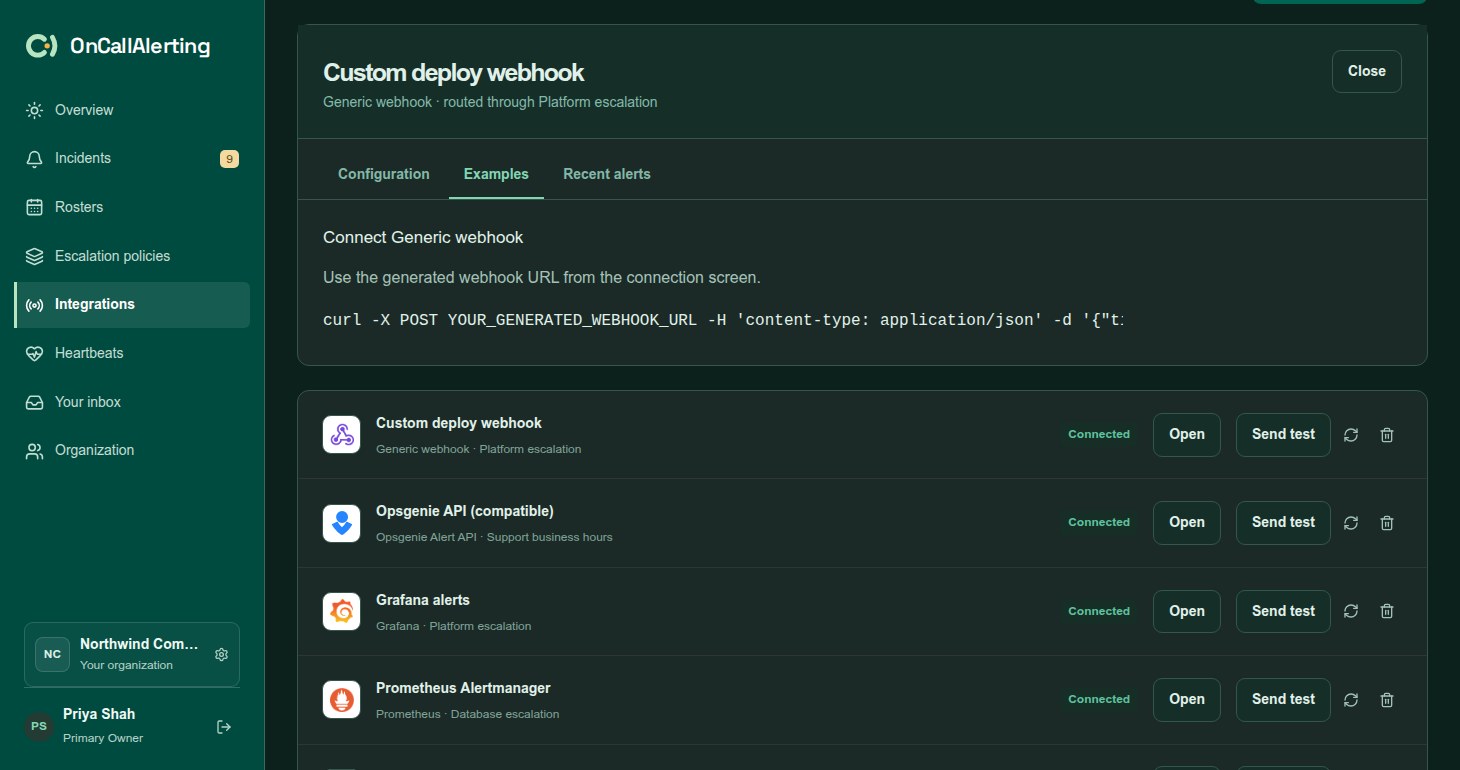The image size is (1460, 770).
Task: Send test for Opsgenie API
Action: pyautogui.click(x=1283, y=522)
